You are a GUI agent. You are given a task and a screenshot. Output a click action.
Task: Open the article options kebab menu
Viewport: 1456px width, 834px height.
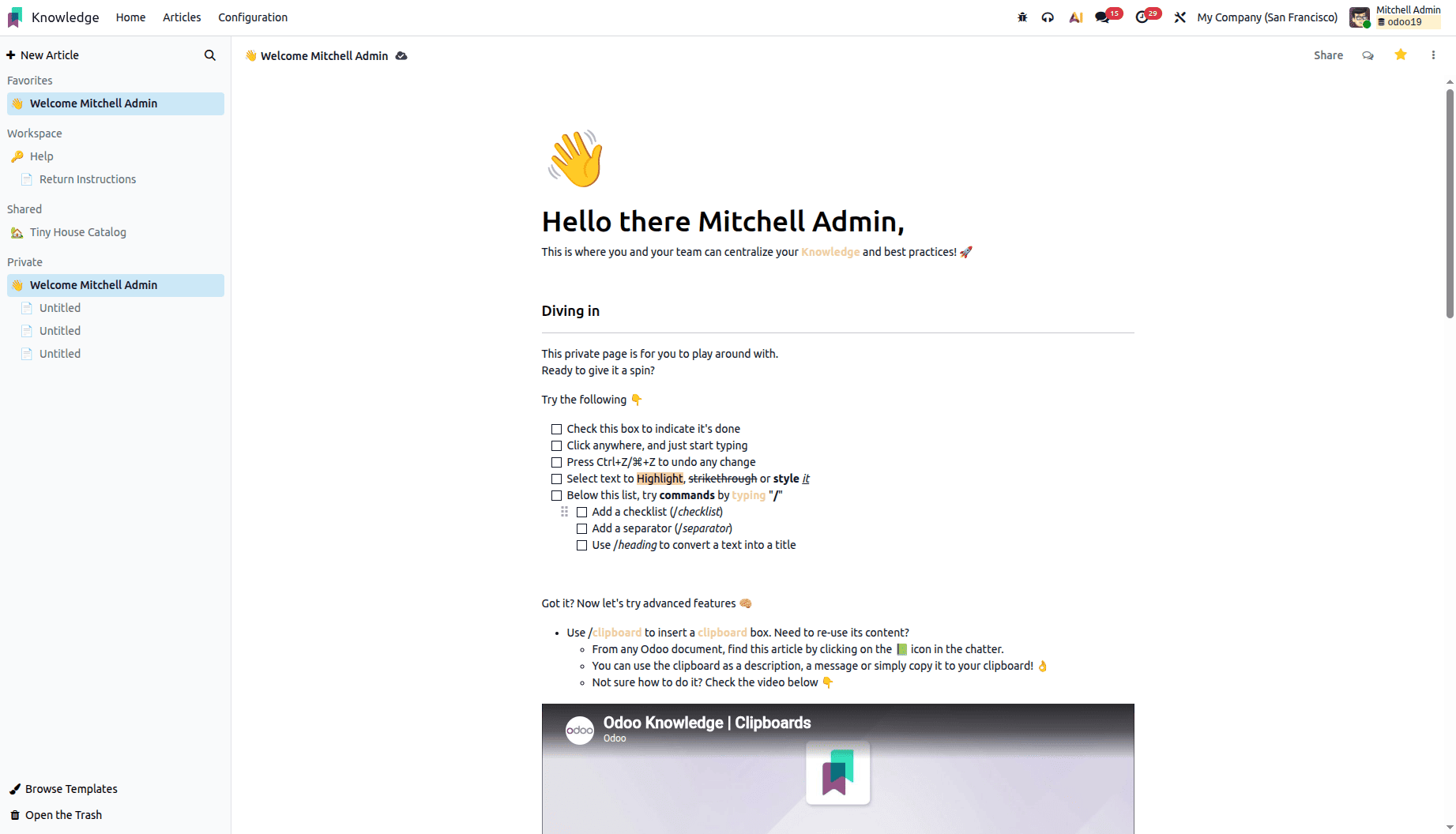[1433, 55]
